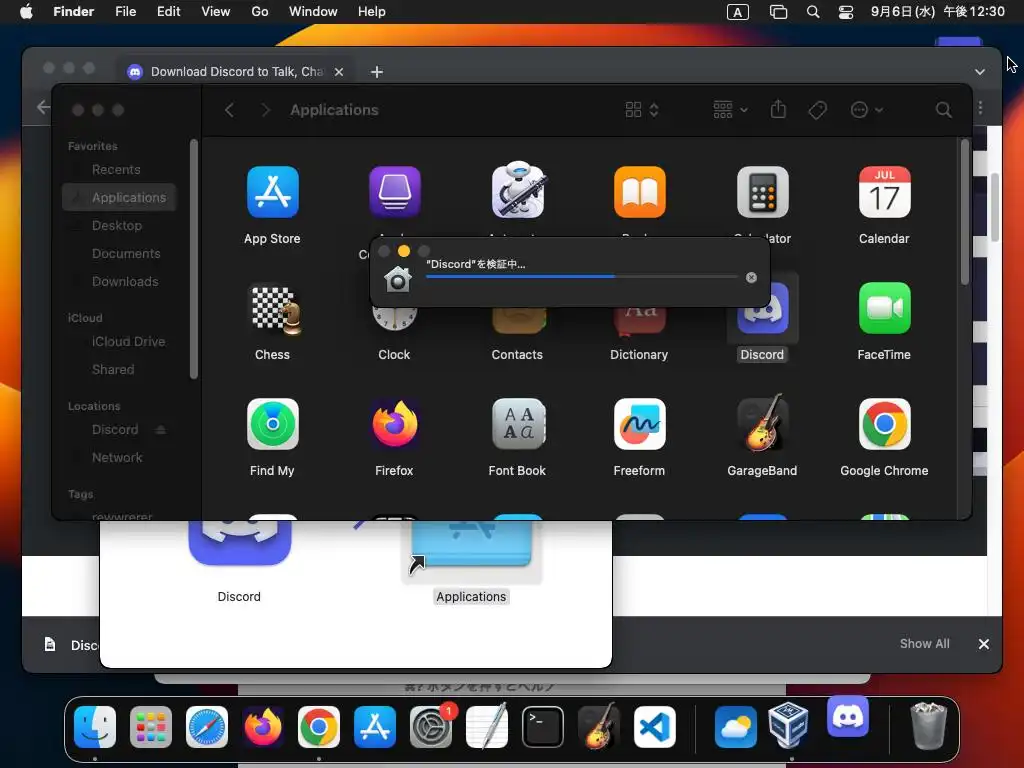This screenshot has width=1024, height=768.
Task: Close the Download Discord browser tab
Action: [x=339, y=72]
